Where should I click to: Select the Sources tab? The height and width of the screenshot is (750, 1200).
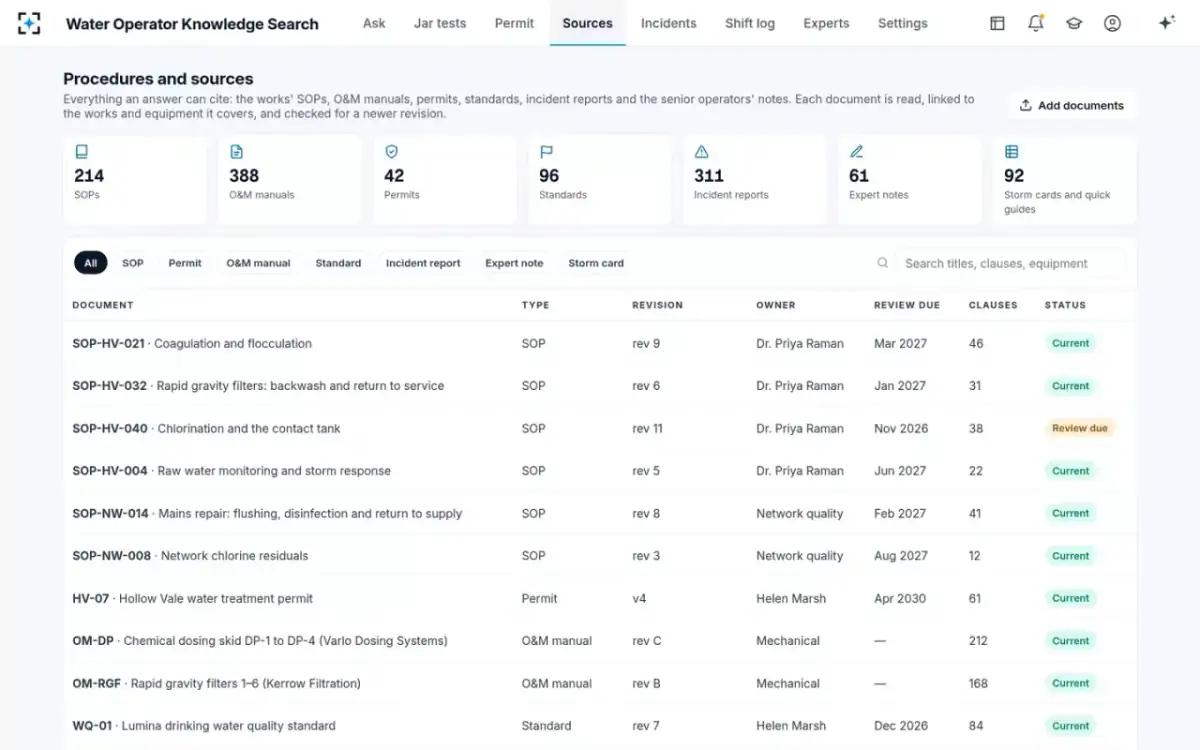click(x=588, y=23)
